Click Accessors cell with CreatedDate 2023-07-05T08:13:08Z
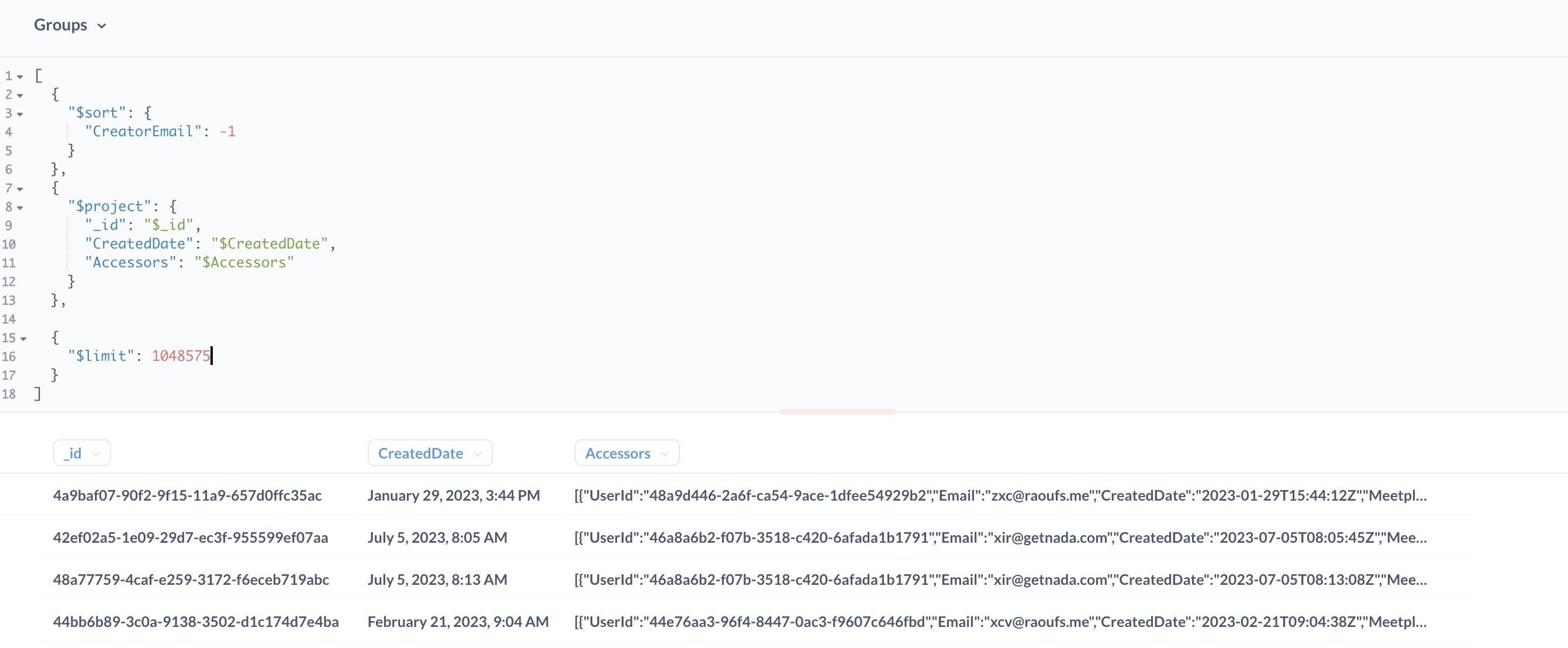The image size is (1568, 648). click(x=1000, y=580)
